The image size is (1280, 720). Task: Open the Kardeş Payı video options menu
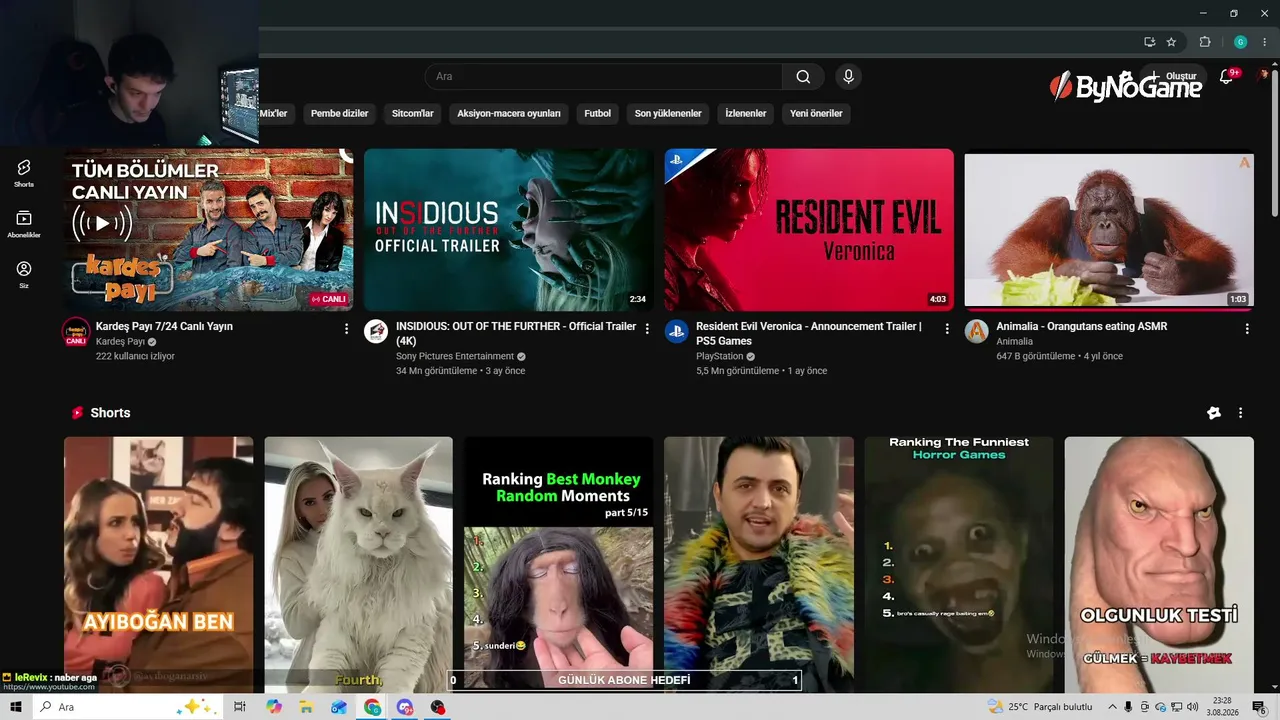(347, 328)
